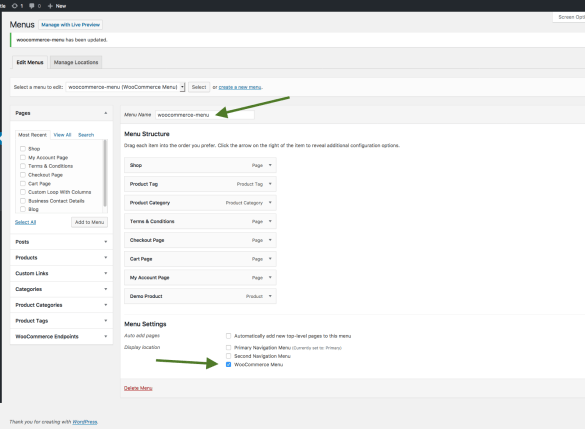Viewport: 585px width, 429px height.
Task: Expand the Product Tag menu item arrow
Action: click(x=270, y=184)
